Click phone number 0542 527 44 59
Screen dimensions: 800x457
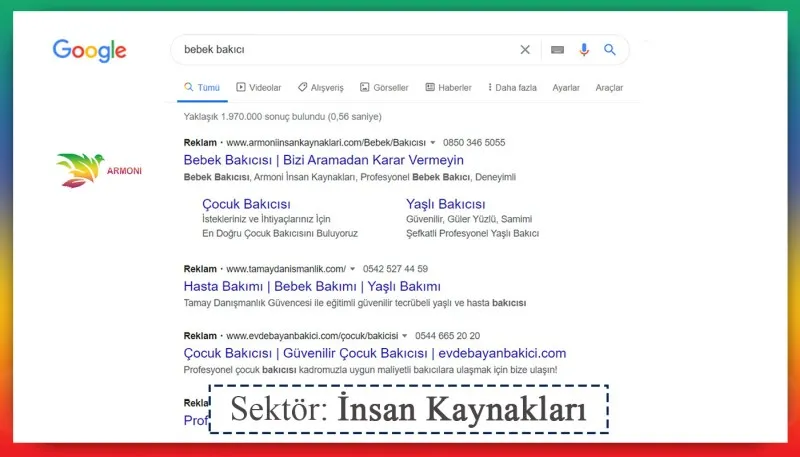[395, 269]
